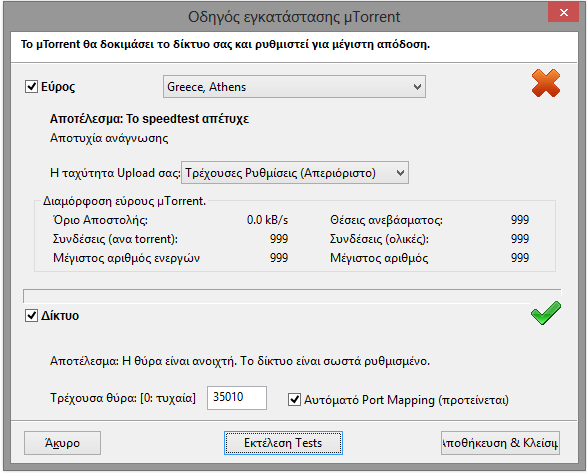Toggle the Δίκτυο checkbox

point(31,316)
